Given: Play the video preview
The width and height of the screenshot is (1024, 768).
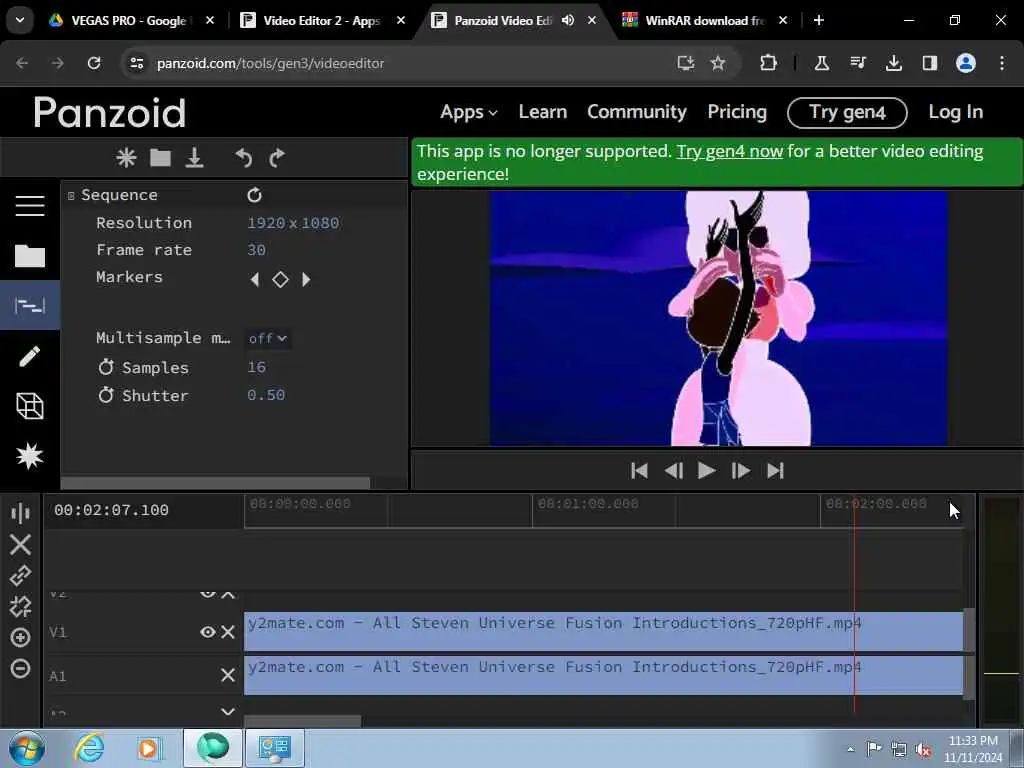Looking at the screenshot, I should pos(706,470).
